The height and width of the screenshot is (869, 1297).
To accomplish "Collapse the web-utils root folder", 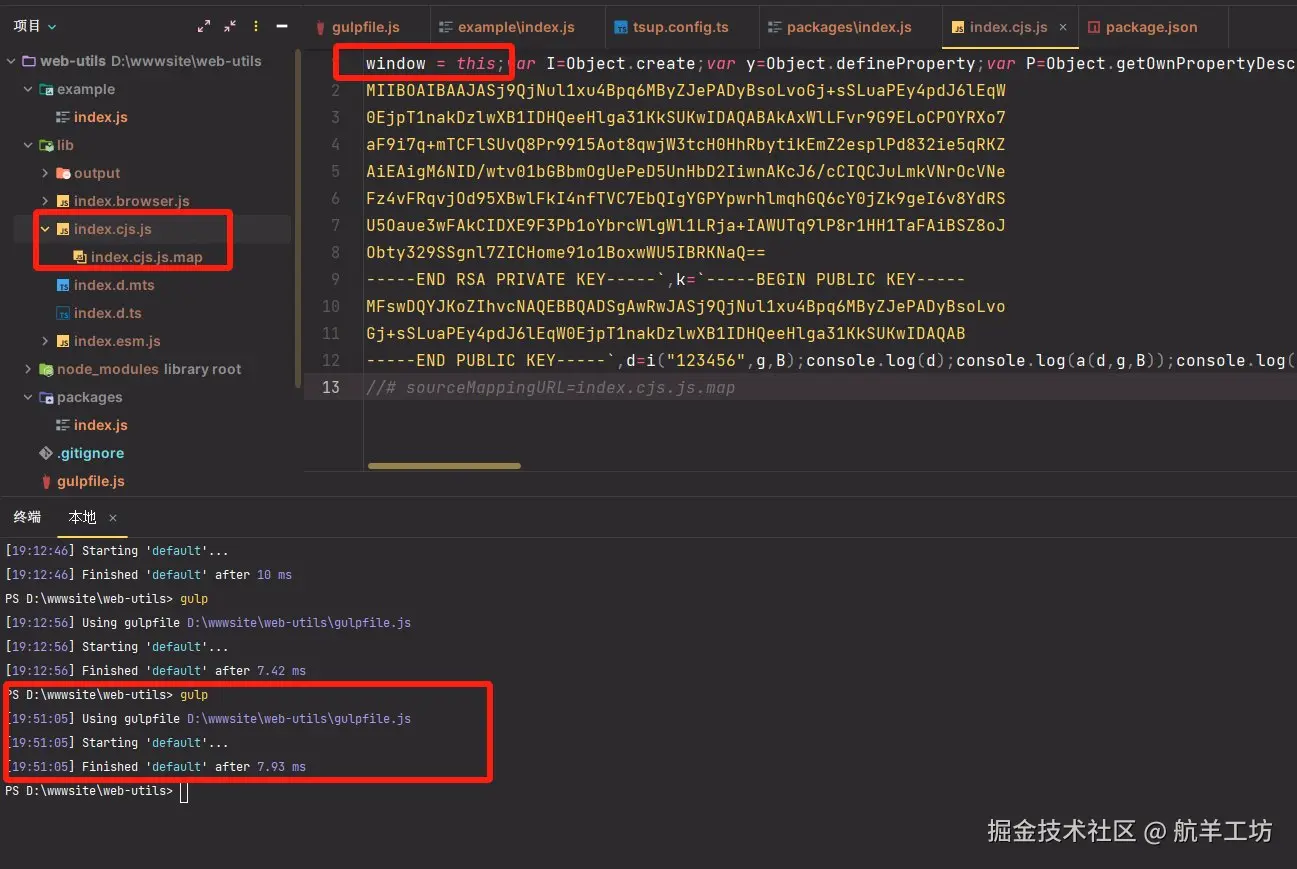I will point(11,61).
